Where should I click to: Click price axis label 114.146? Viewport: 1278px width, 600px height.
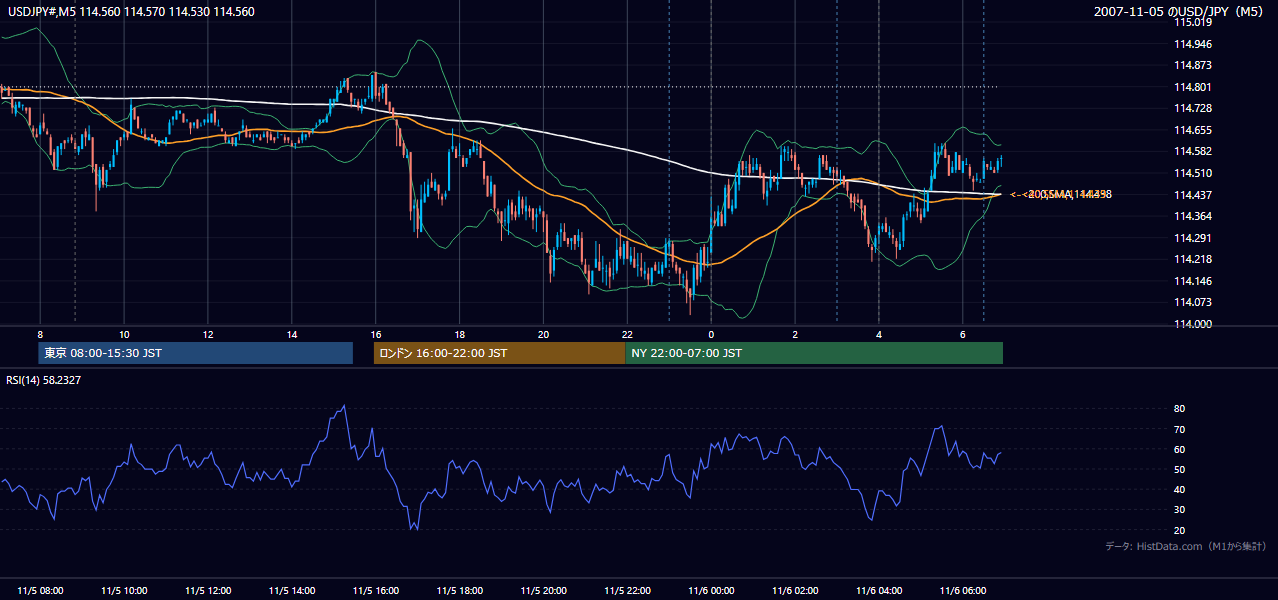click(x=1192, y=281)
